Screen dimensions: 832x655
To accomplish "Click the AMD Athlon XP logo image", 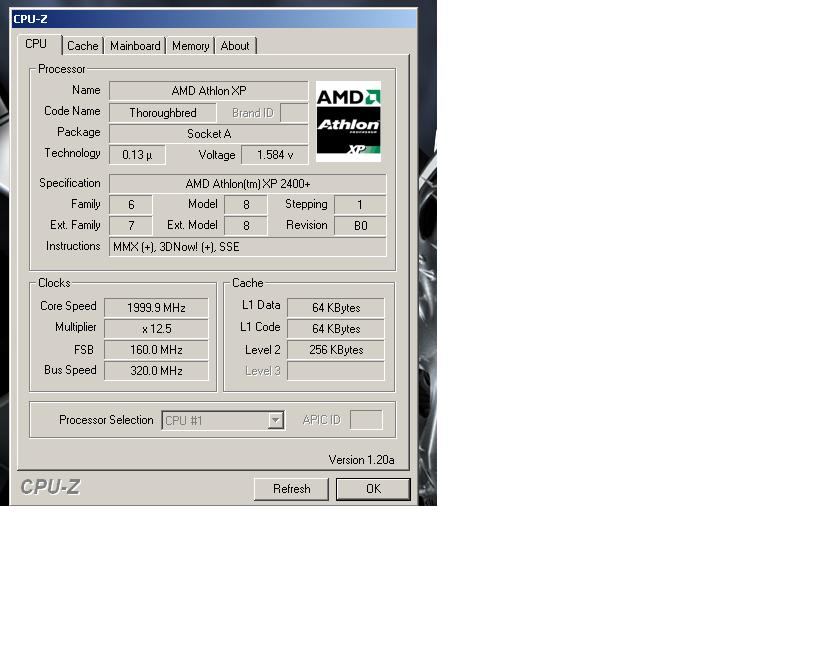I will [x=349, y=122].
